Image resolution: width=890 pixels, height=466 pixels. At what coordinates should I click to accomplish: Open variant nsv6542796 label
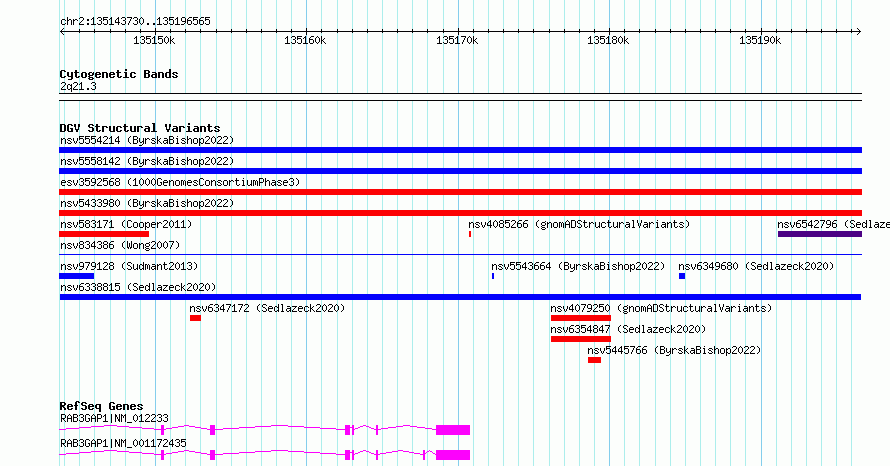click(x=833, y=224)
